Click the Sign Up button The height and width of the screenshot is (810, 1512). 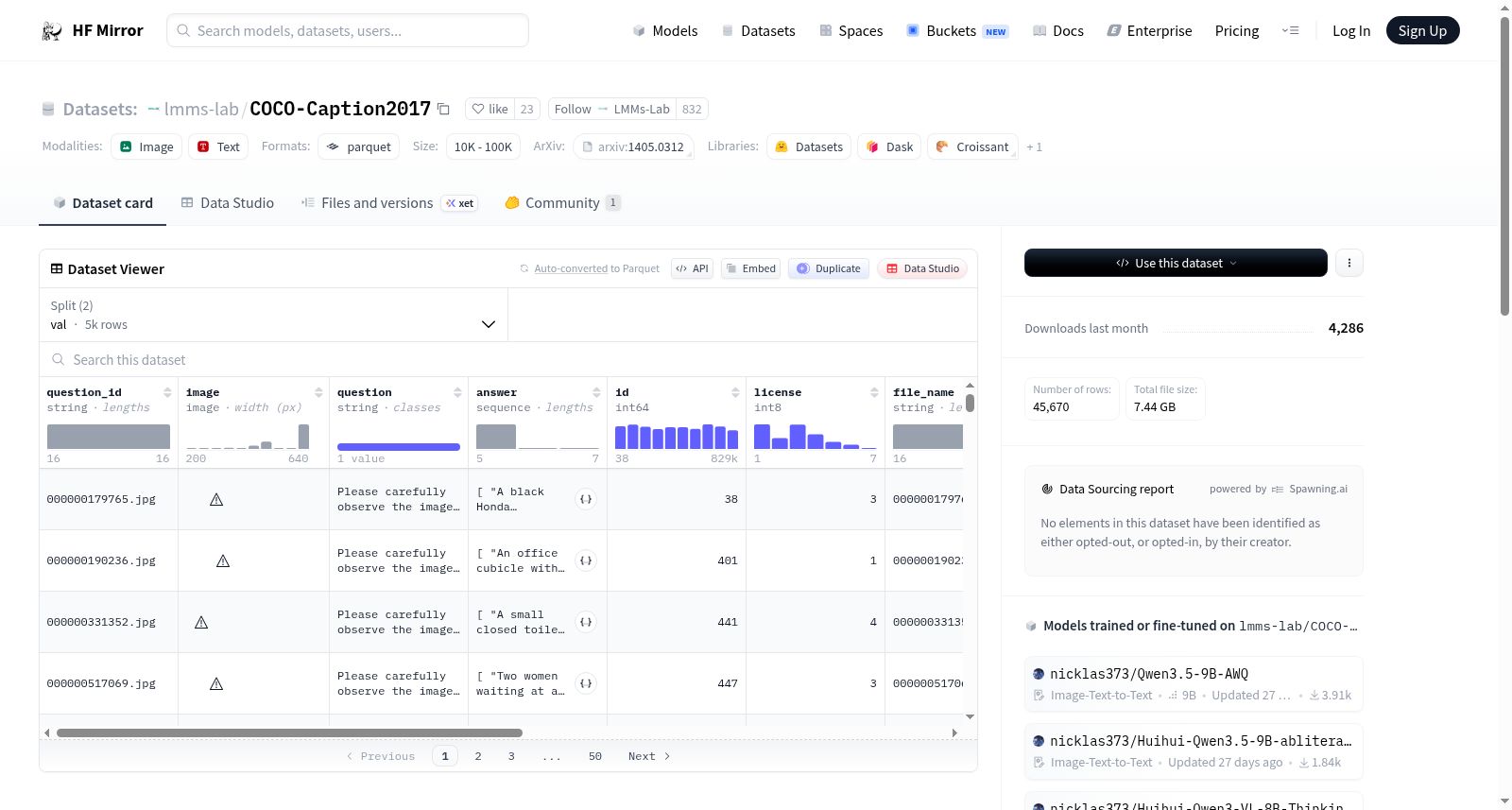1422,31
